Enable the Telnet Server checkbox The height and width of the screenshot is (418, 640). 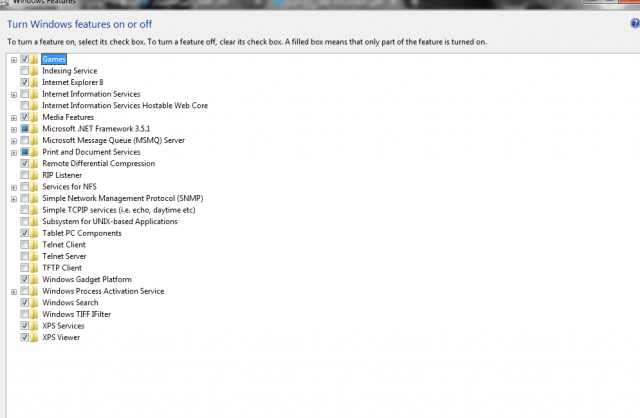[x=24, y=256]
